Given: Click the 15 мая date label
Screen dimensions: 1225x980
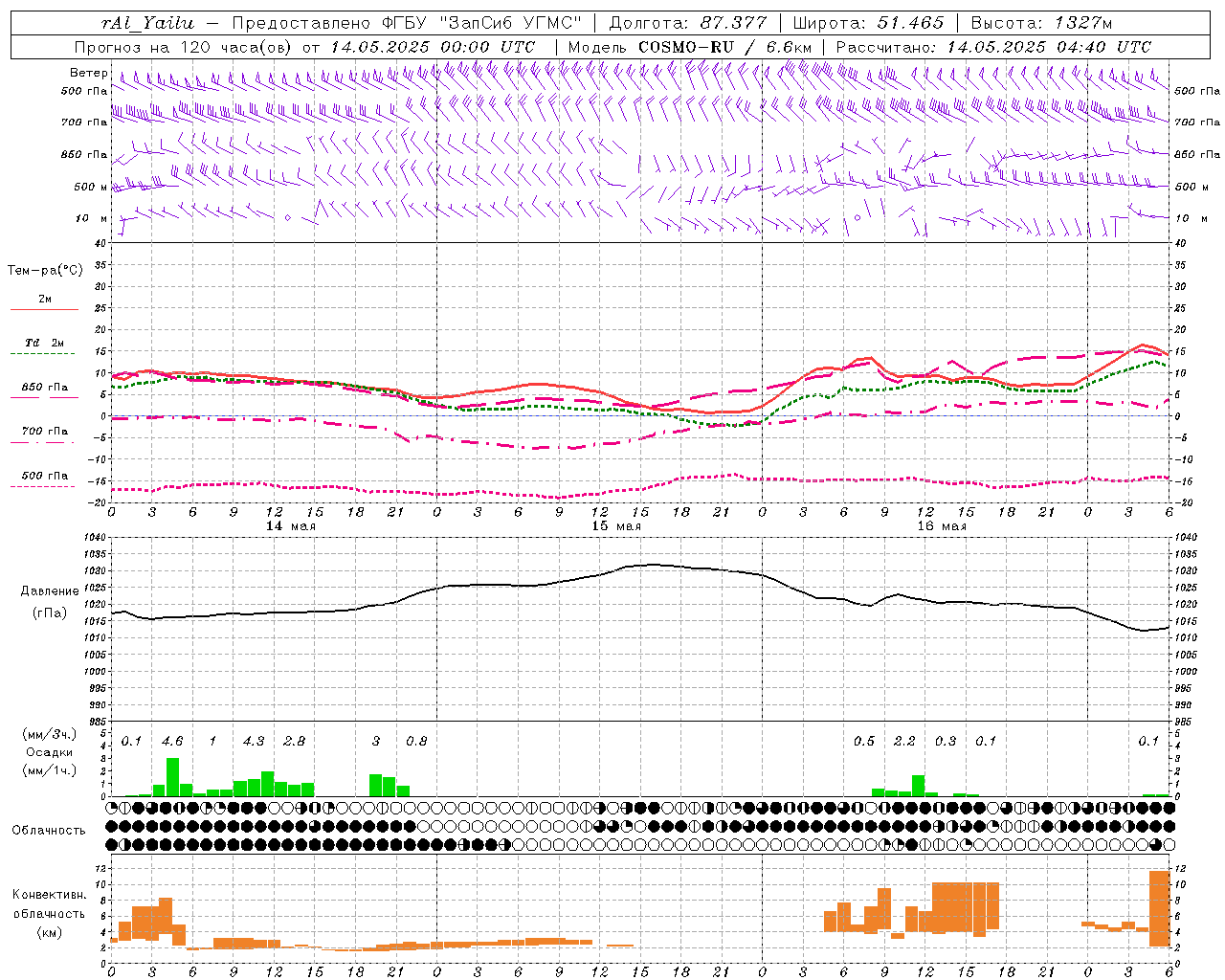Looking at the screenshot, I should click(x=616, y=526).
